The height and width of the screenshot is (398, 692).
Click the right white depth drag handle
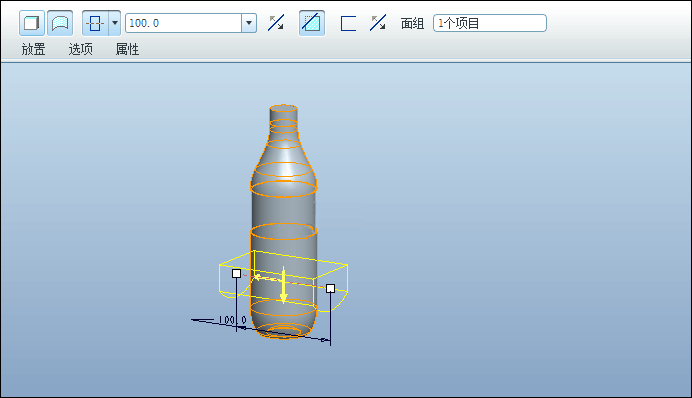click(331, 289)
